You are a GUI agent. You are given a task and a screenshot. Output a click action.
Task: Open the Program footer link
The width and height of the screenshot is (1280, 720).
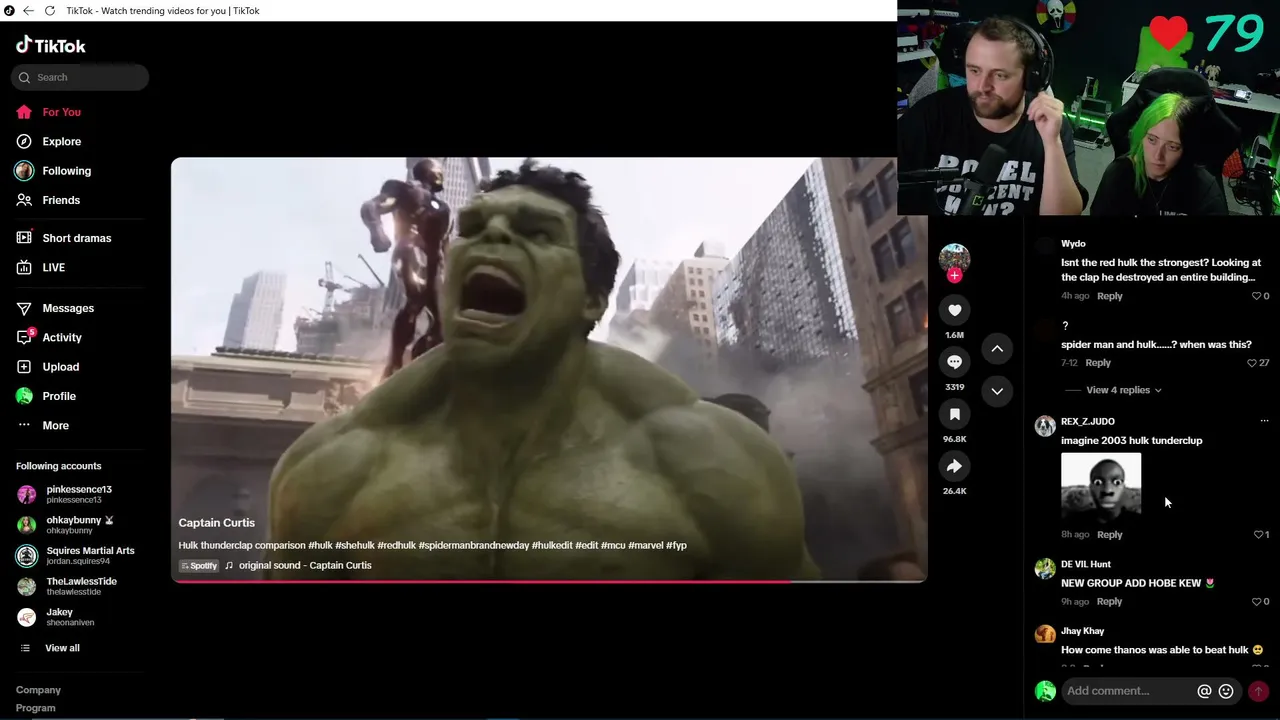(36, 708)
